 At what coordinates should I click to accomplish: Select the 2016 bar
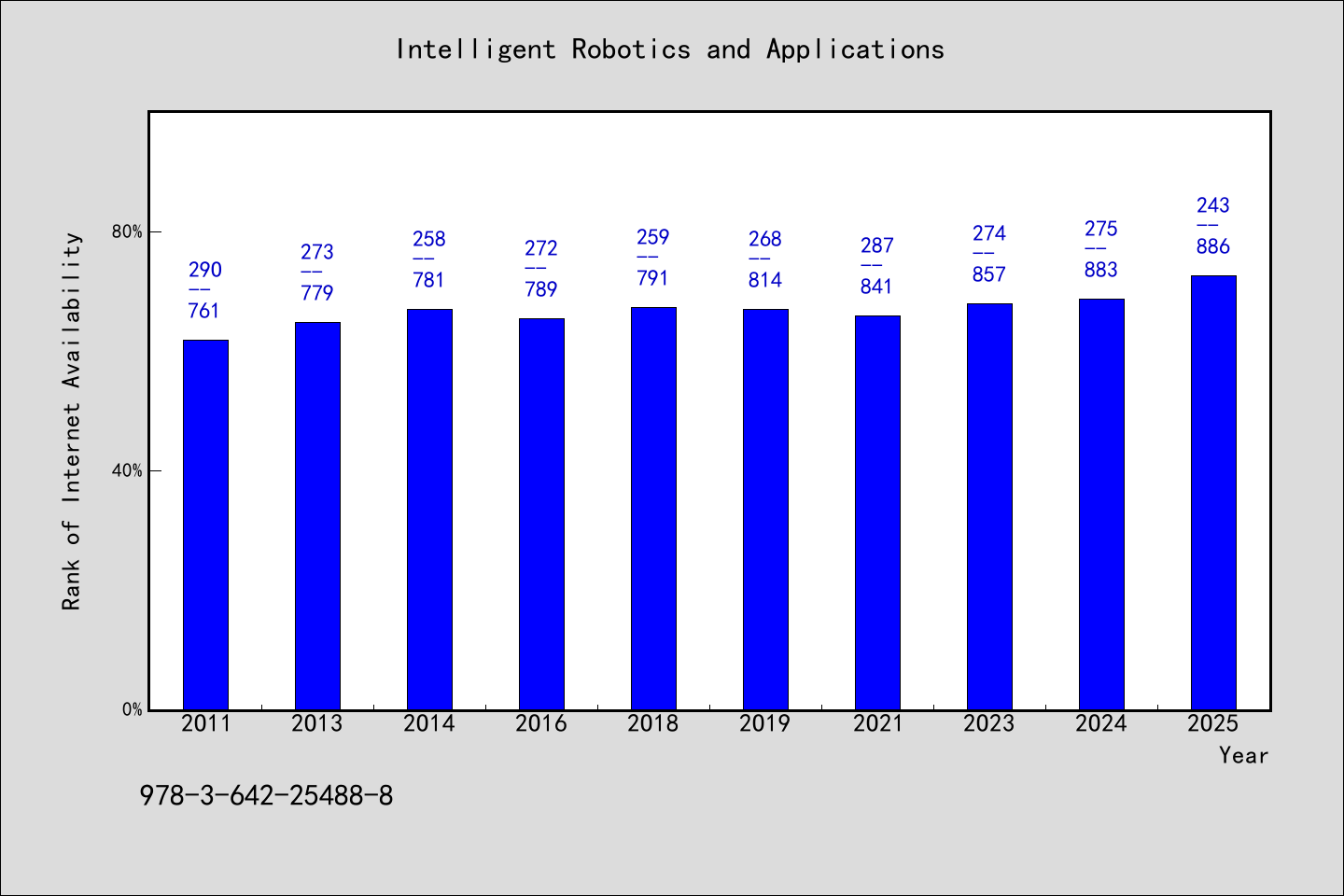[x=541, y=514]
